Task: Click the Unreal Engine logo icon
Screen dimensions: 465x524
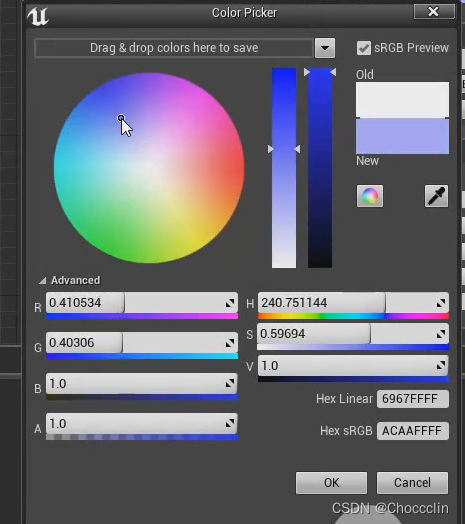Action: (x=38, y=16)
